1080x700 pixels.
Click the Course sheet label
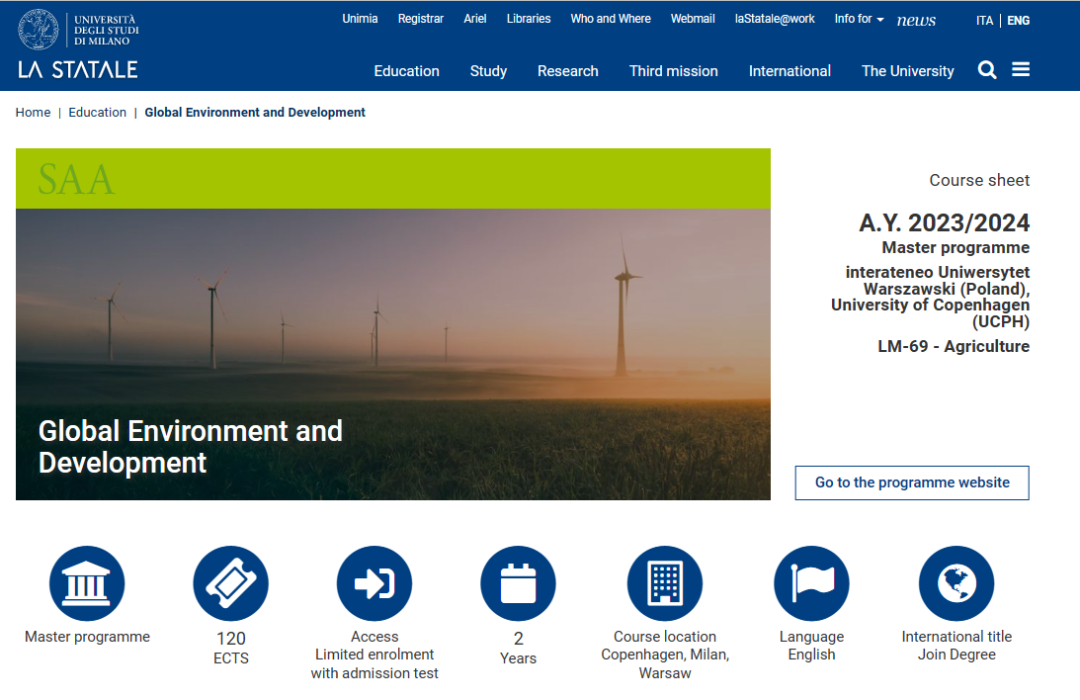(x=979, y=180)
